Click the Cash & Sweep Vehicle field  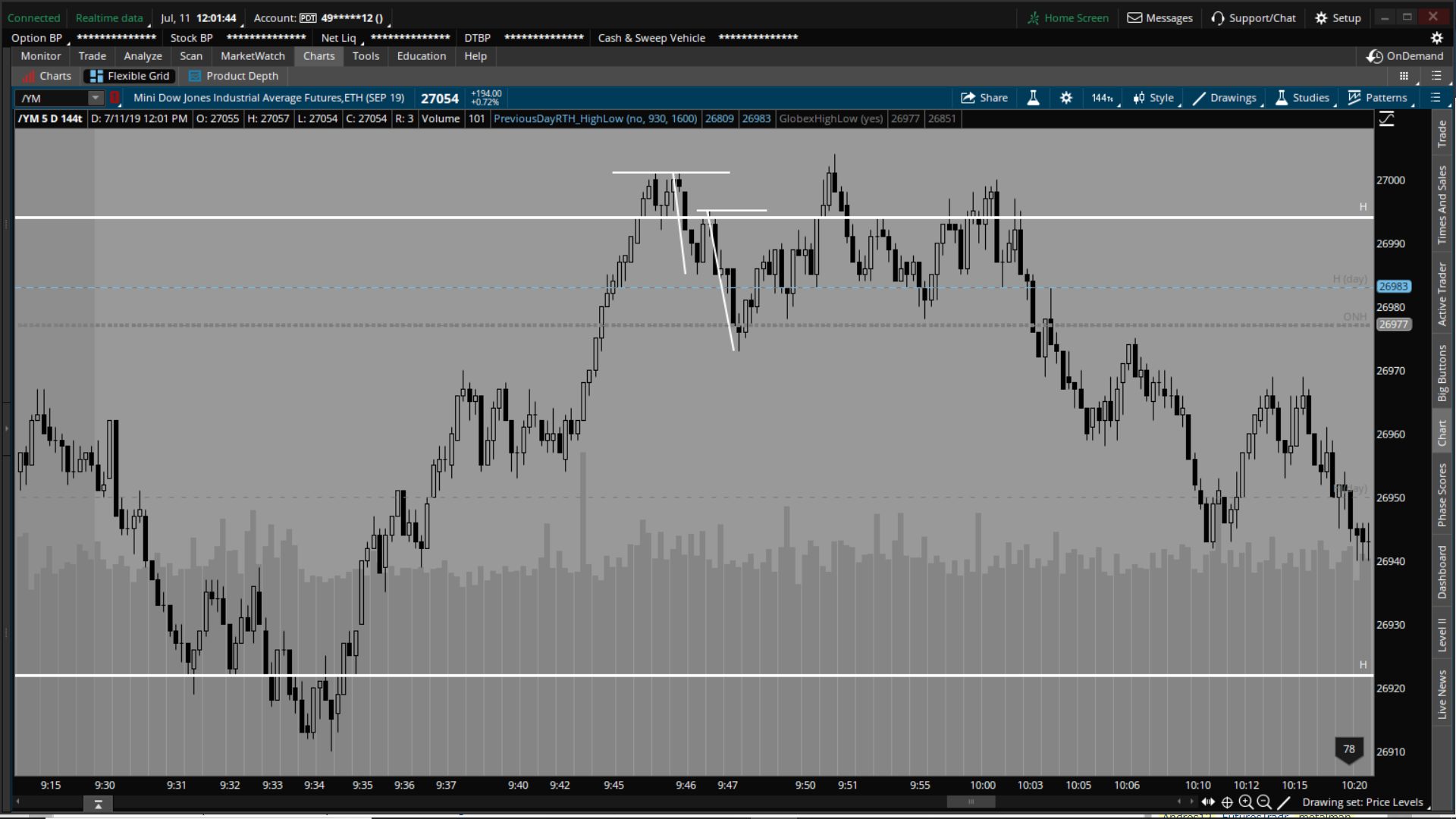point(698,38)
